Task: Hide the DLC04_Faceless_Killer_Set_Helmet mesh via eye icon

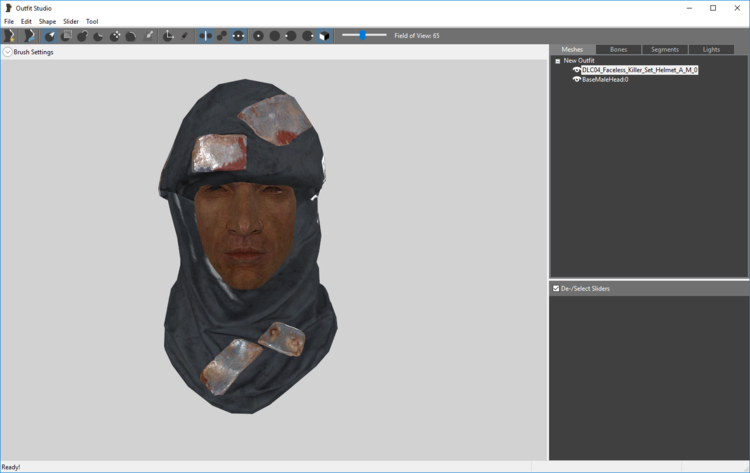Action: pyautogui.click(x=576, y=70)
